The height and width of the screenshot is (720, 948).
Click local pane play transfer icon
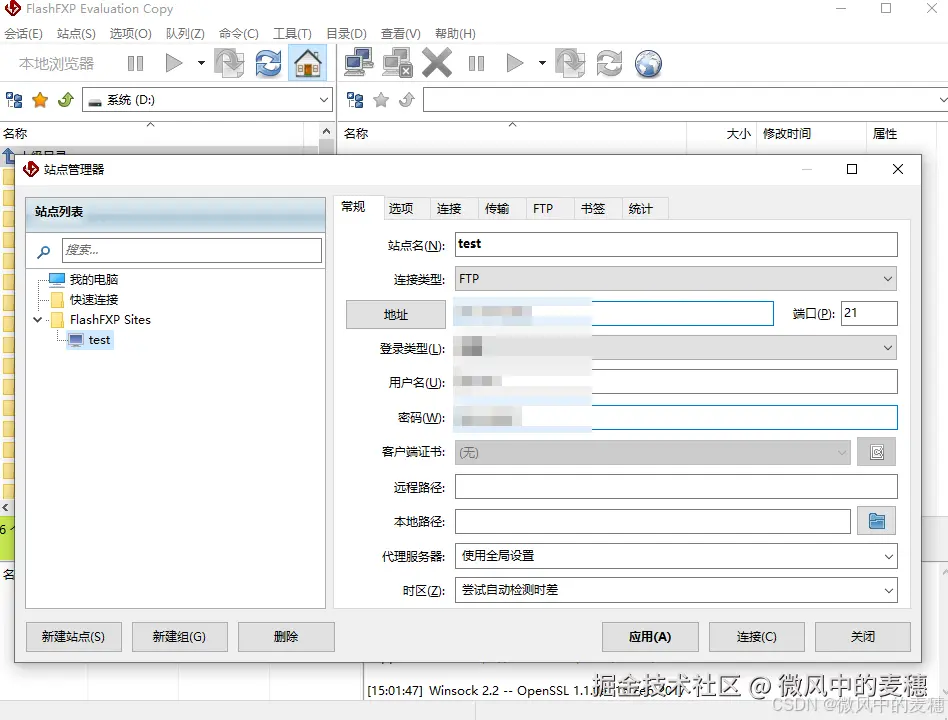[x=174, y=63]
